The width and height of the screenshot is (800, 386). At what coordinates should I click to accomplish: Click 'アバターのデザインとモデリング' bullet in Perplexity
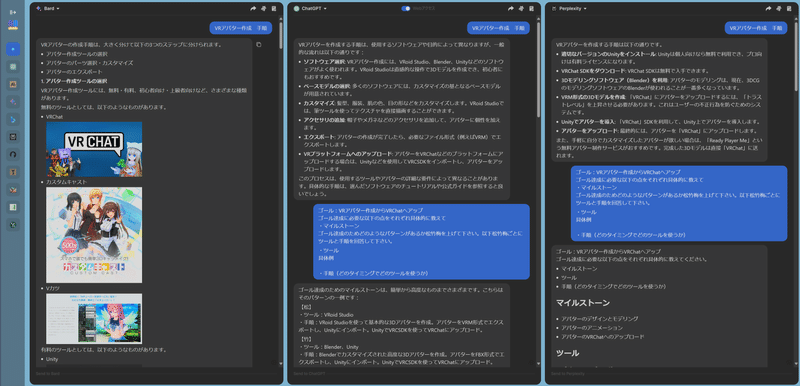coord(599,319)
